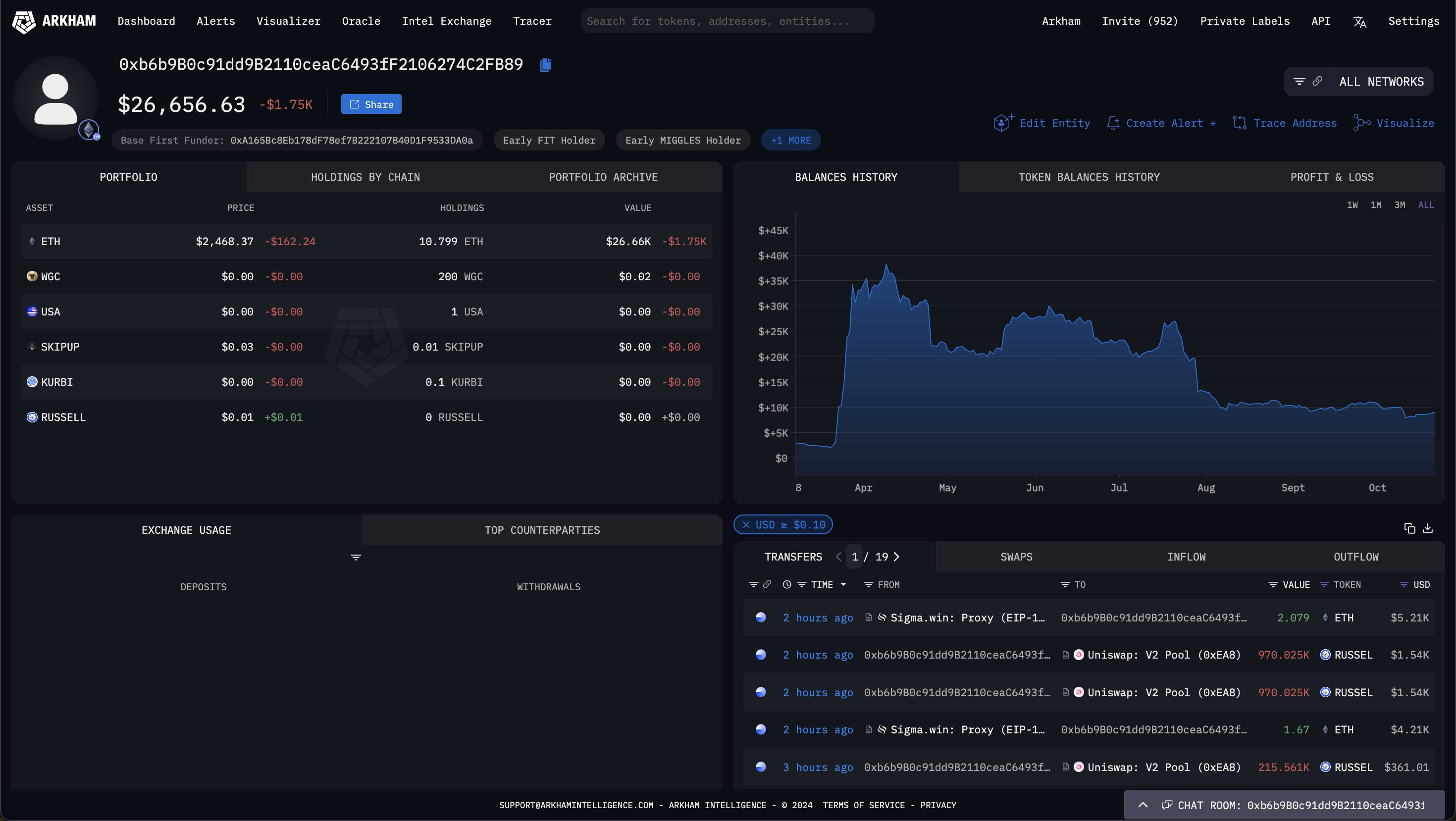The height and width of the screenshot is (821, 1456).
Task: Open the Oracle page
Action: (361, 21)
